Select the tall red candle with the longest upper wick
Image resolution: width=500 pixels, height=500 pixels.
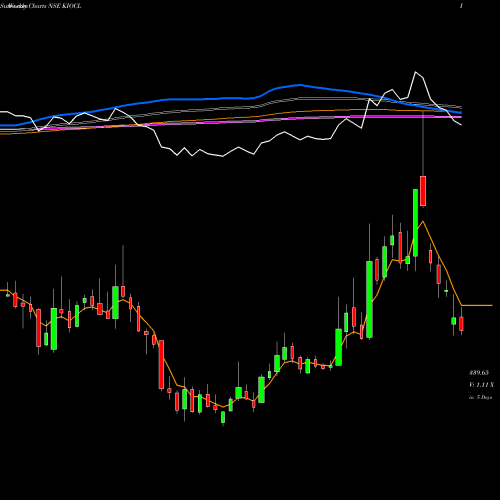pyautogui.click(x=423, y=191)
